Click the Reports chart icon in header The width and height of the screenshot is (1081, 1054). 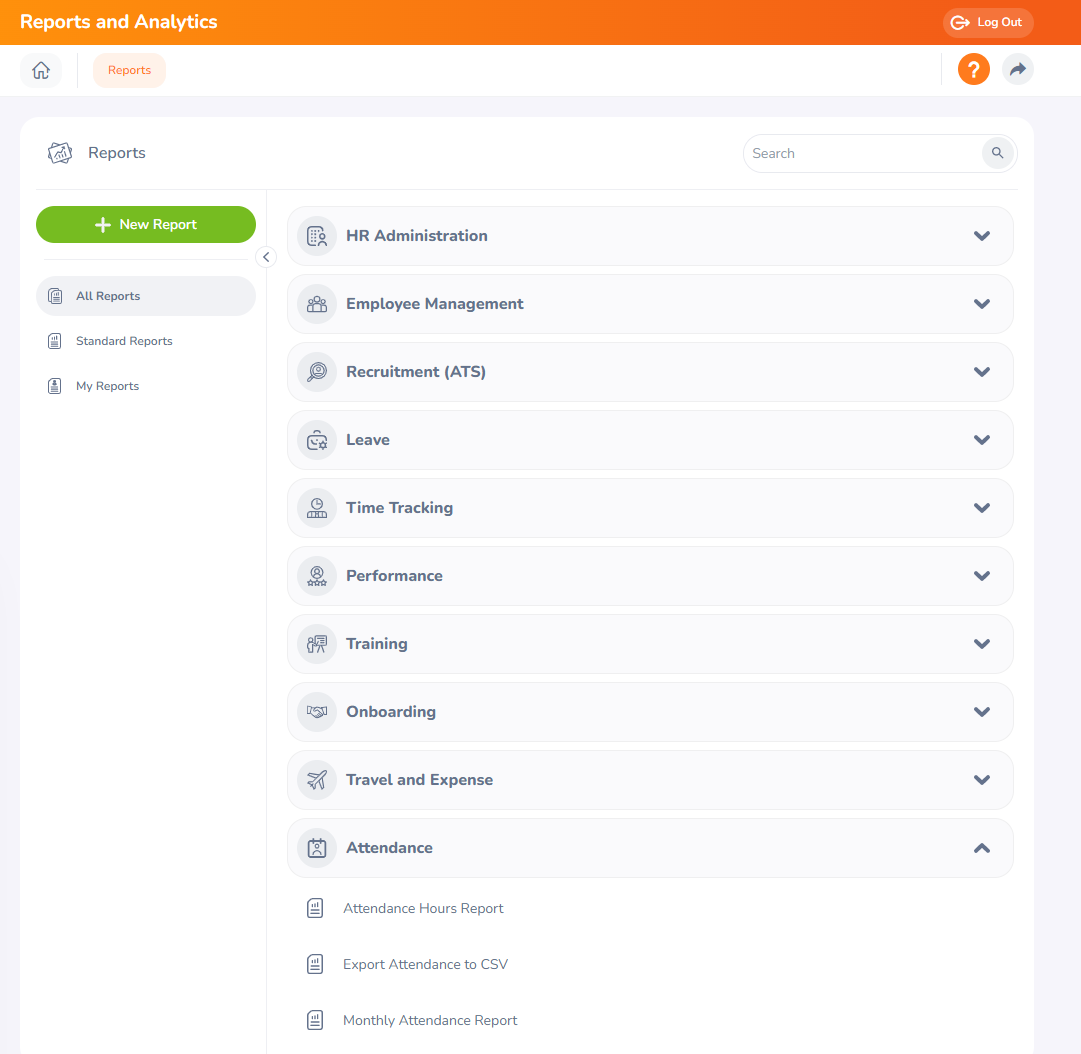click(x=60, y=153)
